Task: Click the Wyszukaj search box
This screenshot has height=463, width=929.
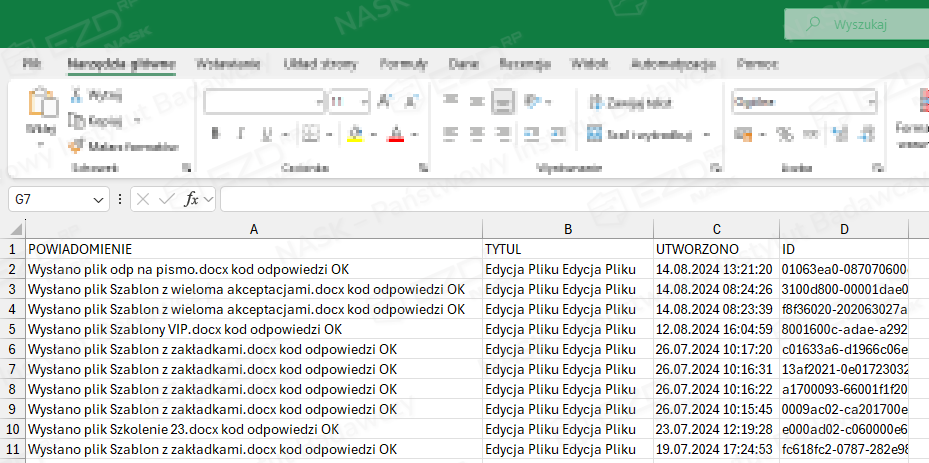Action: 855,23
